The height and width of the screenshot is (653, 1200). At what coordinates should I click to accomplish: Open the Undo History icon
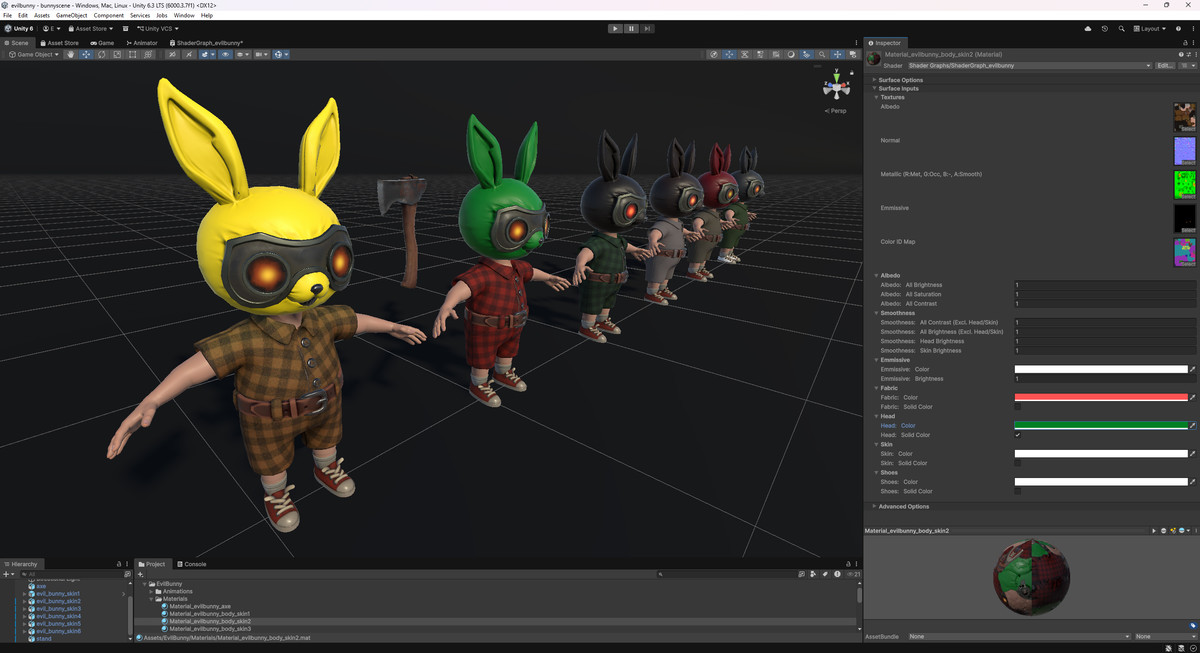point(1104,29)
